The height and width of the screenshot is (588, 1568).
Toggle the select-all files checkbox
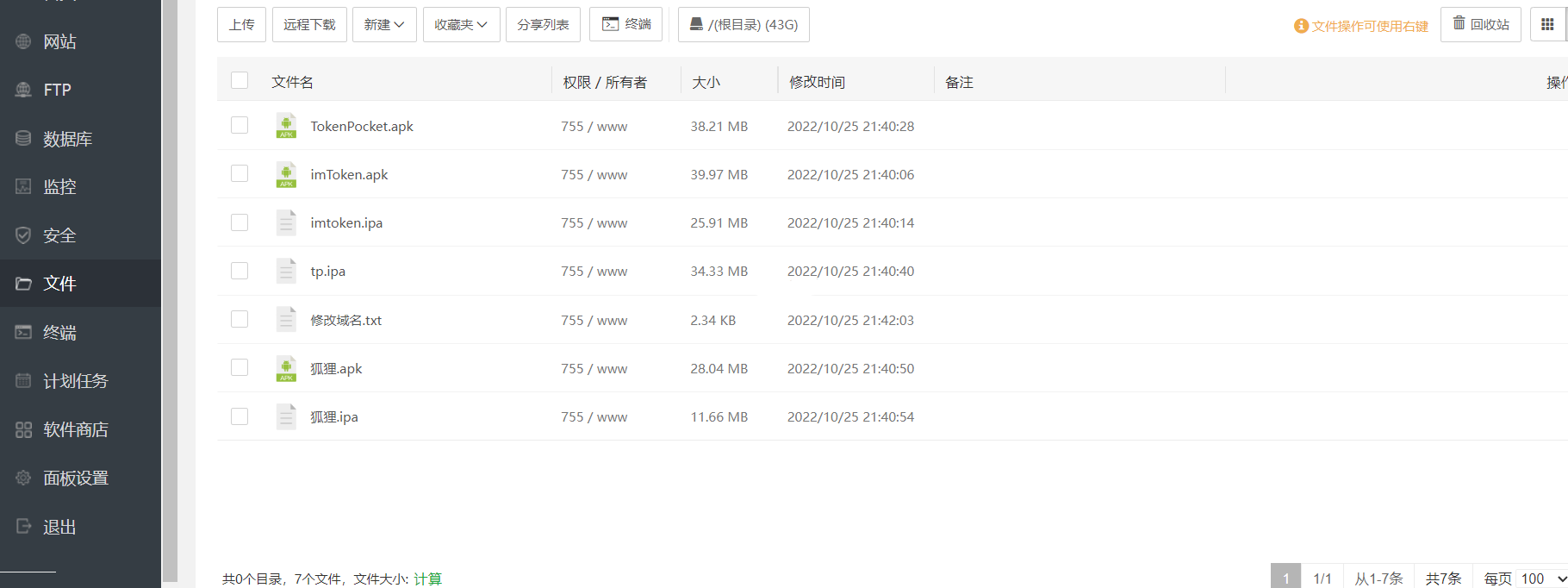[x=240, y=80]
